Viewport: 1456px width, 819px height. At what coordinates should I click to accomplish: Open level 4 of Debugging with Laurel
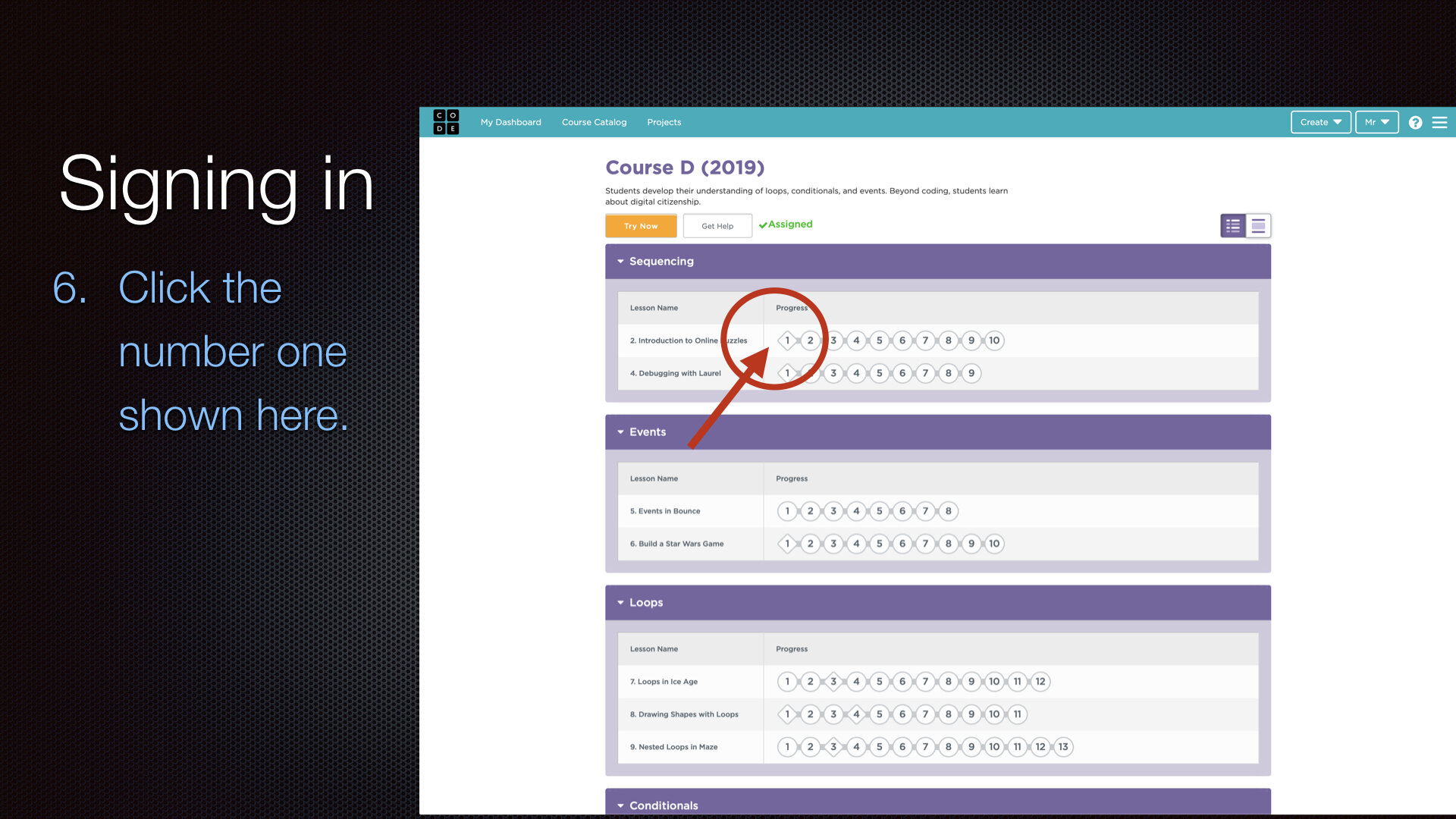(856, 373)
